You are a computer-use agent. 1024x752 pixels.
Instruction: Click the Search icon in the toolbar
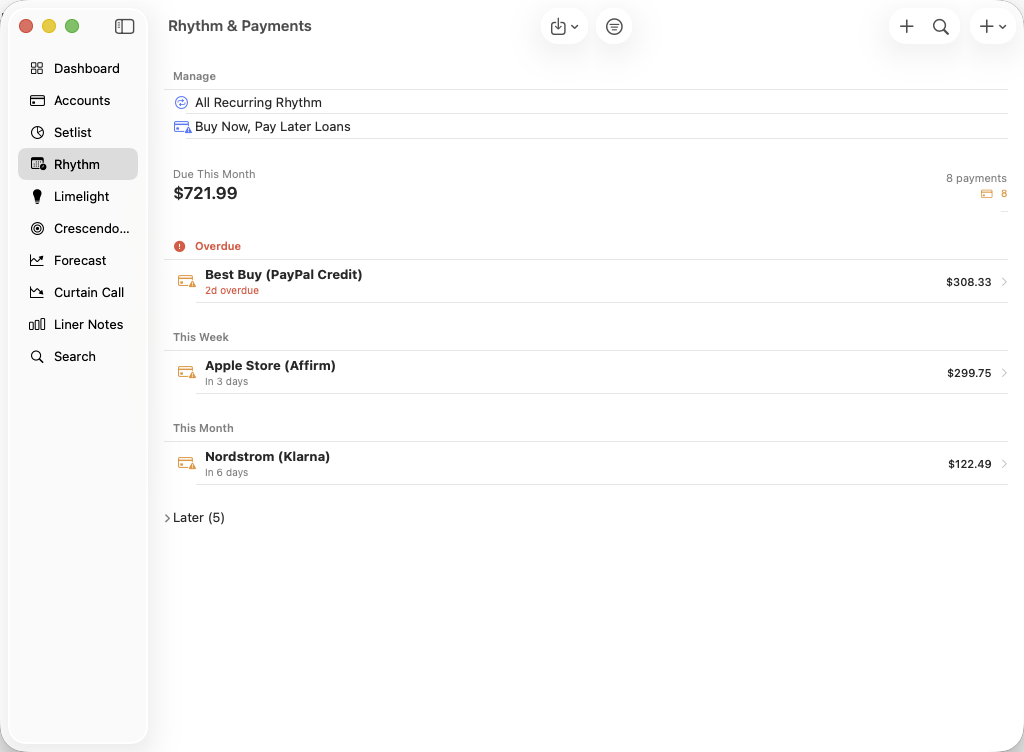point(940,26)
